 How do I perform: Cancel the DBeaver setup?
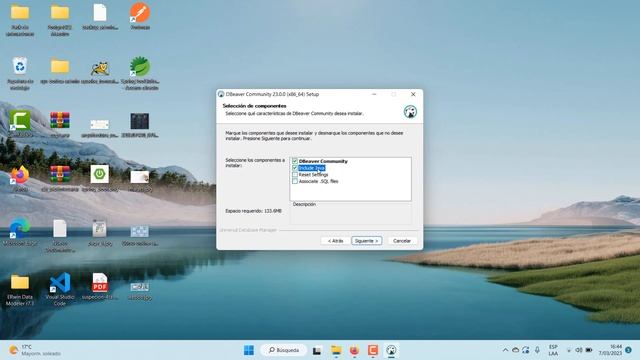[x=402, y=241]
